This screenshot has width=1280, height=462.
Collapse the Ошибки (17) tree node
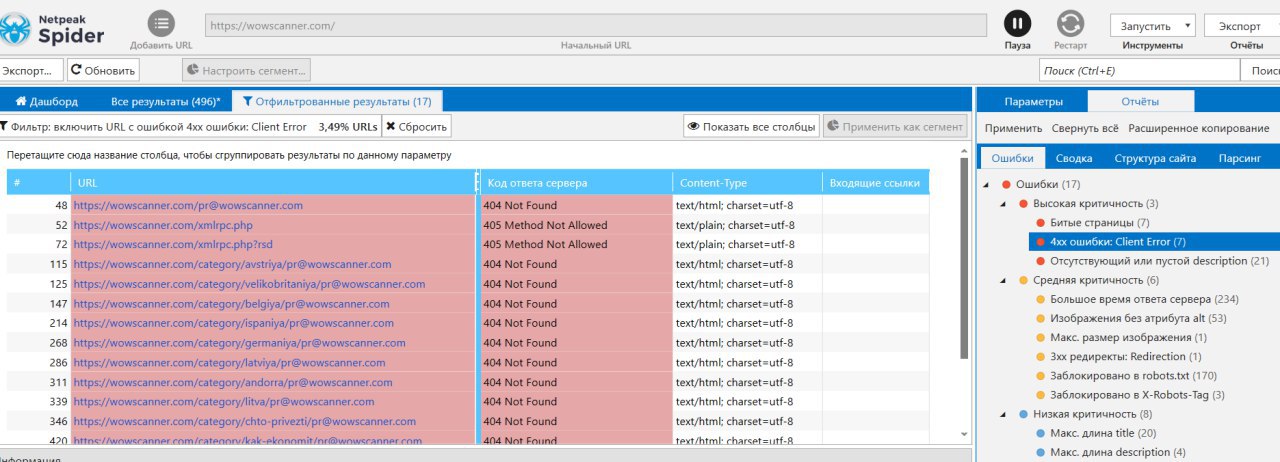[988, 184]
